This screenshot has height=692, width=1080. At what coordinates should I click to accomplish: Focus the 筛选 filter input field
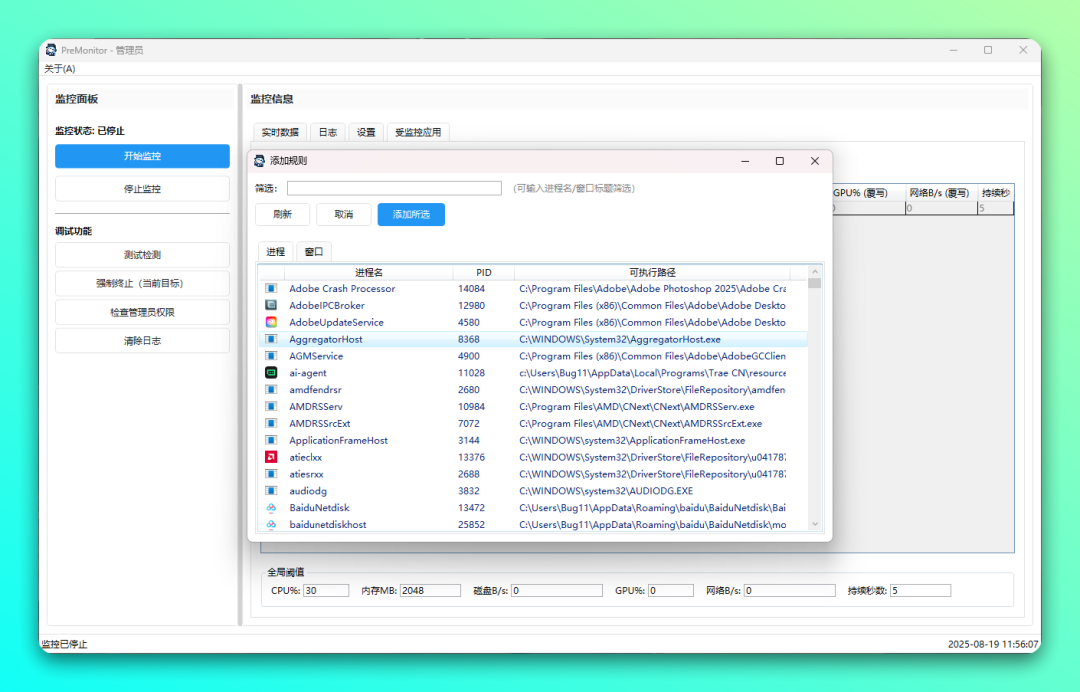[x=394, y=188]
